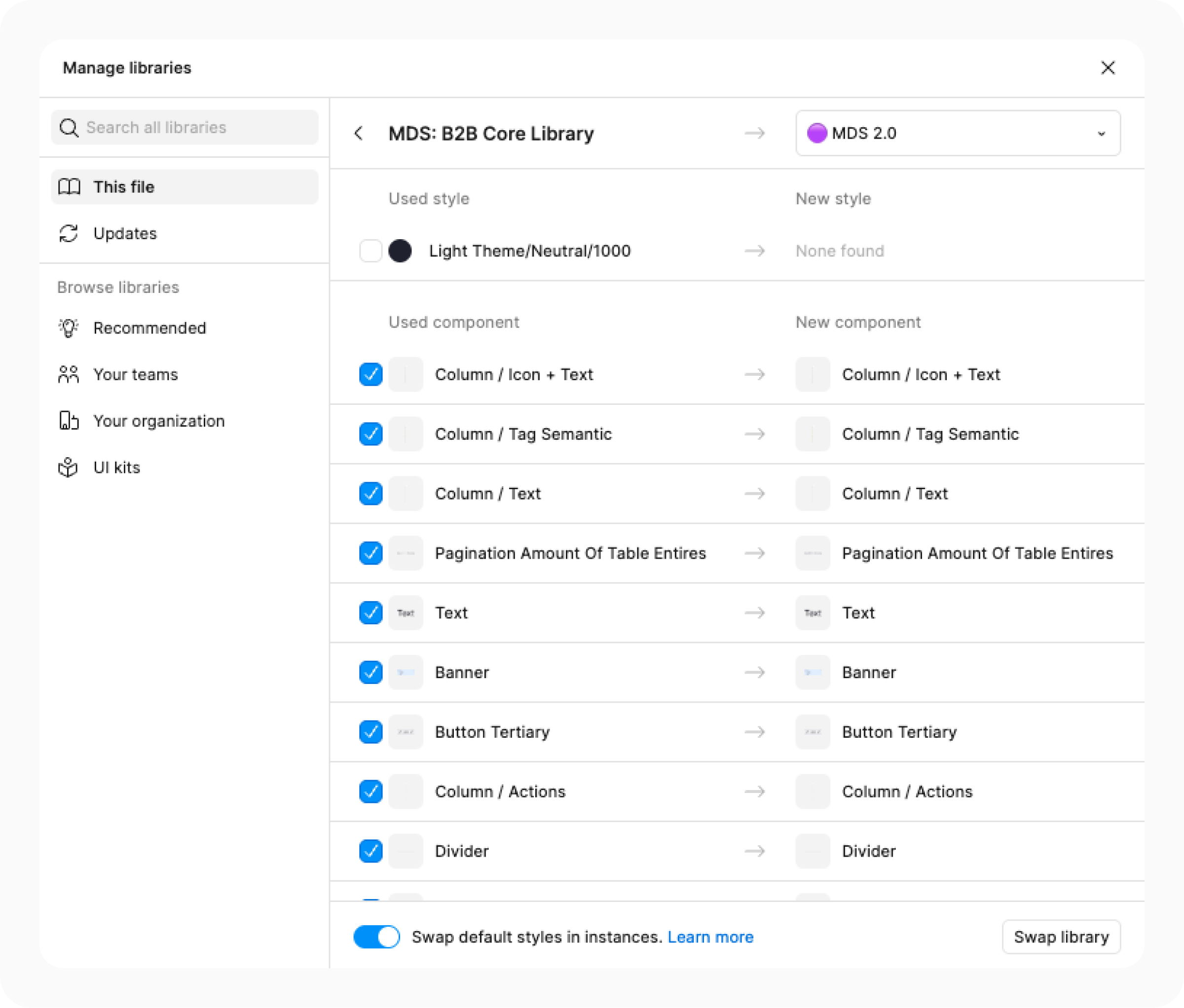Click the Recommended lightbulb icon
This screenshot has height=1008, width=1184.
pos(69,328)
